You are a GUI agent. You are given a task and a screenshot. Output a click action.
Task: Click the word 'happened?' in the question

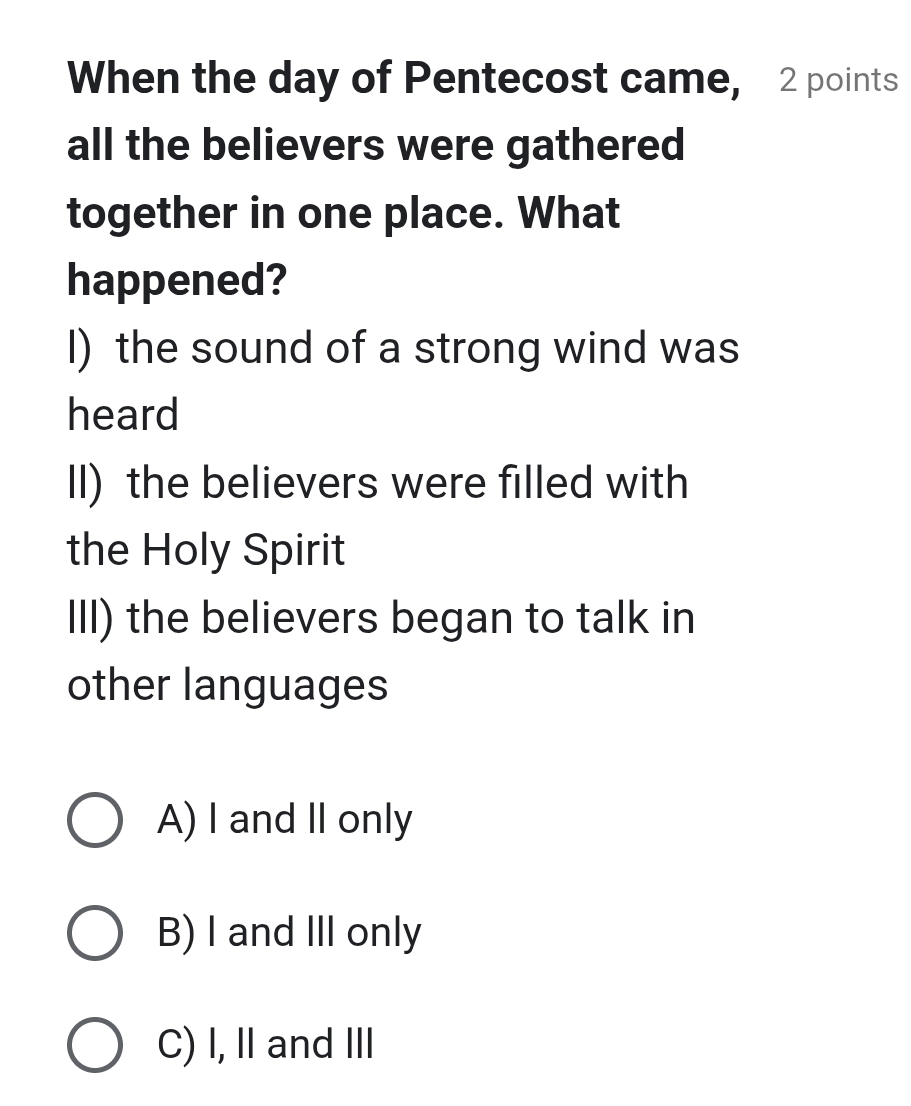click(177, 280)
